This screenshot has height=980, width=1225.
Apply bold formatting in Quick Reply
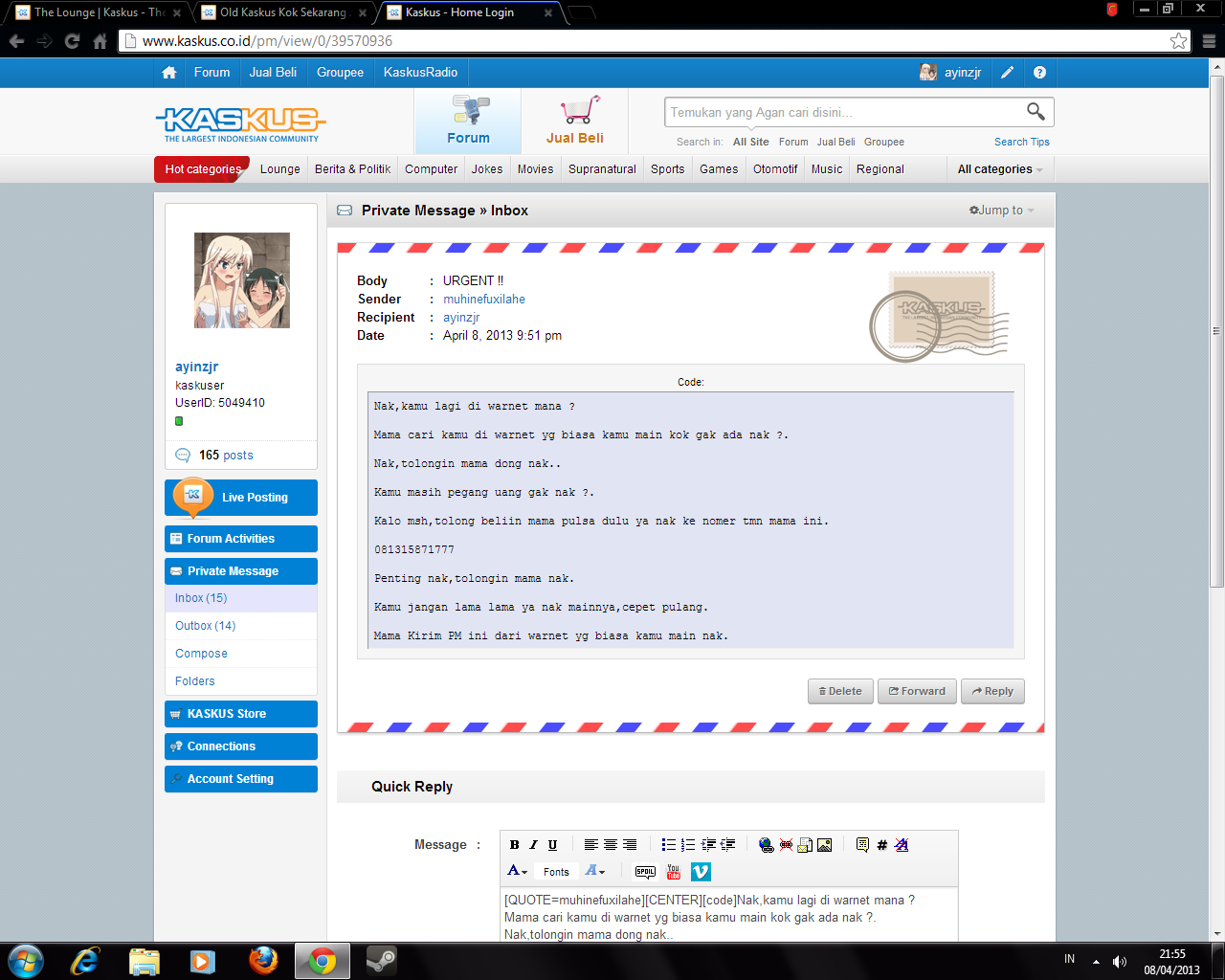point(514,845)
